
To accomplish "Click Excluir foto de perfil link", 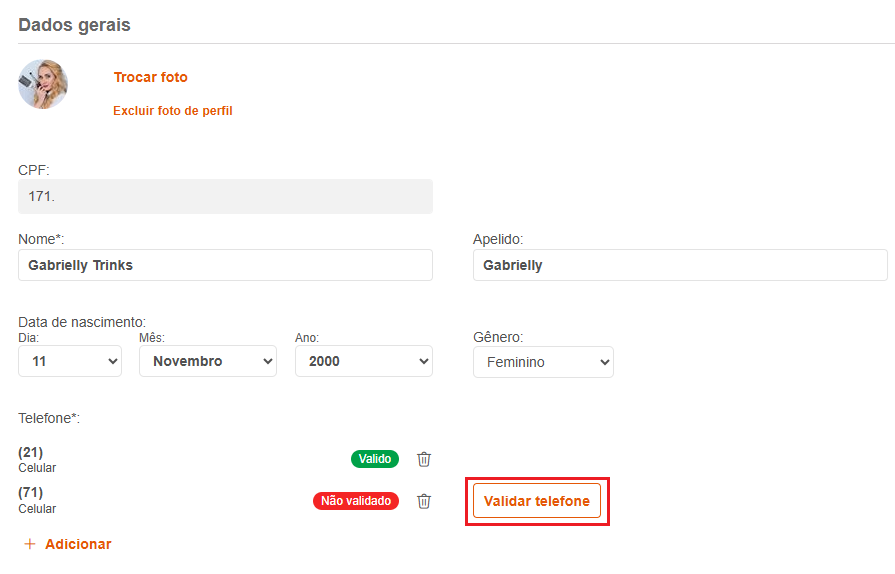I will (x=172, y=111).
